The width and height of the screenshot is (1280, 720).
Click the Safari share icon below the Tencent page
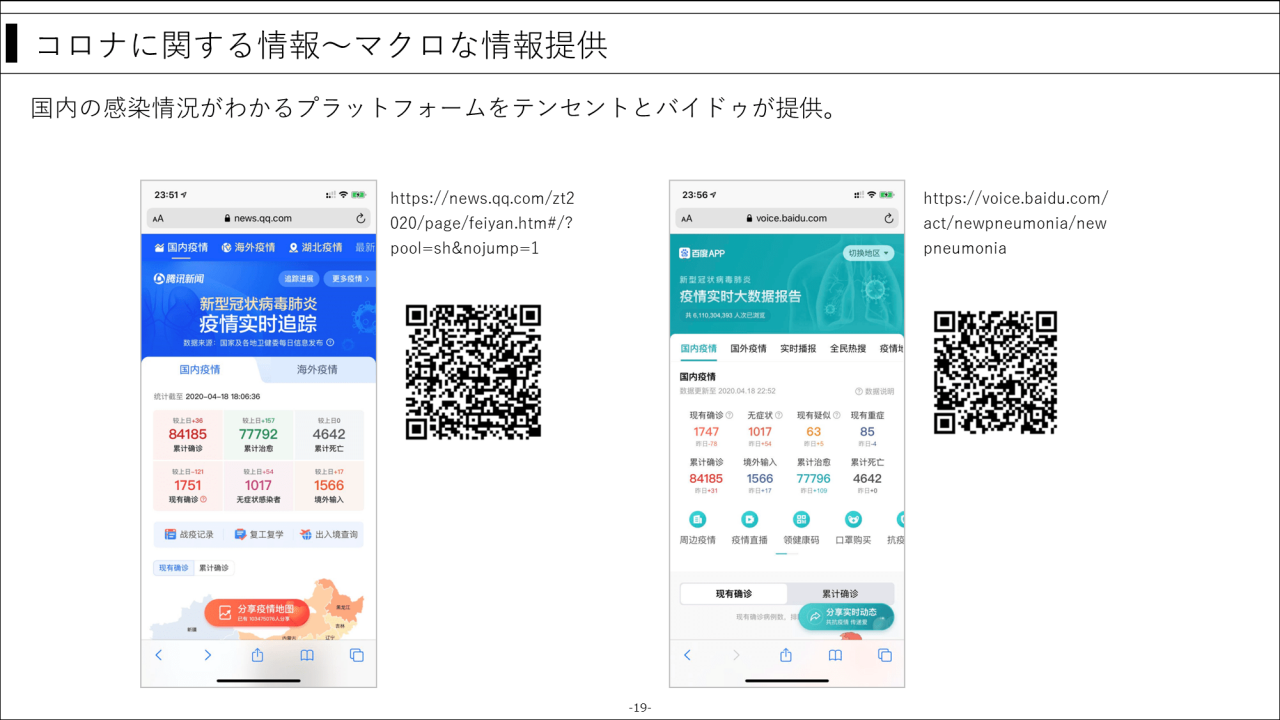(257, 655)
